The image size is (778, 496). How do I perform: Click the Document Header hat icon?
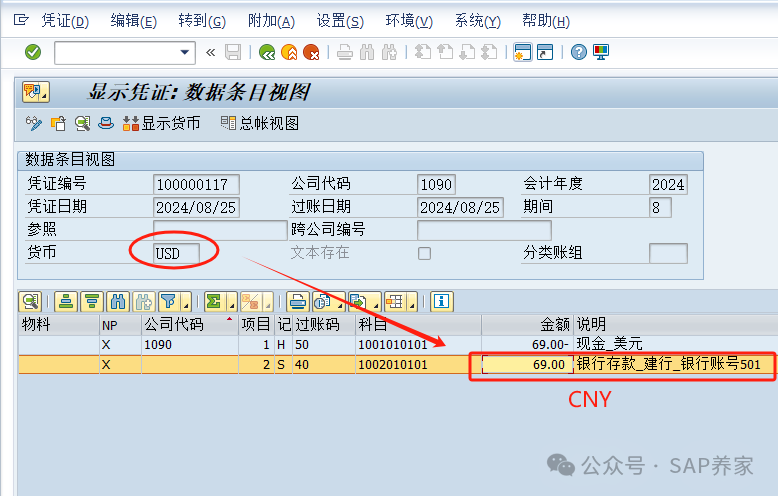click(x=106, y=124)
